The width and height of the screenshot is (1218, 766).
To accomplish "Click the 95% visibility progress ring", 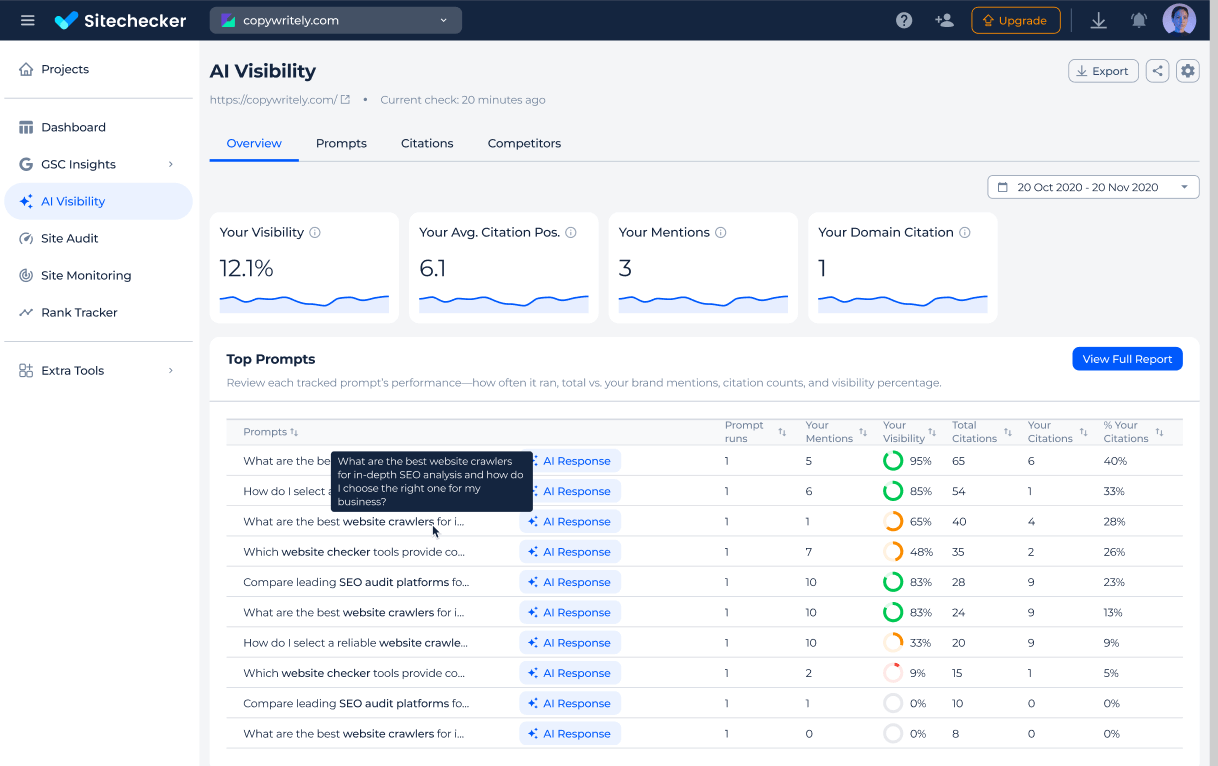I will click(893, 461).
